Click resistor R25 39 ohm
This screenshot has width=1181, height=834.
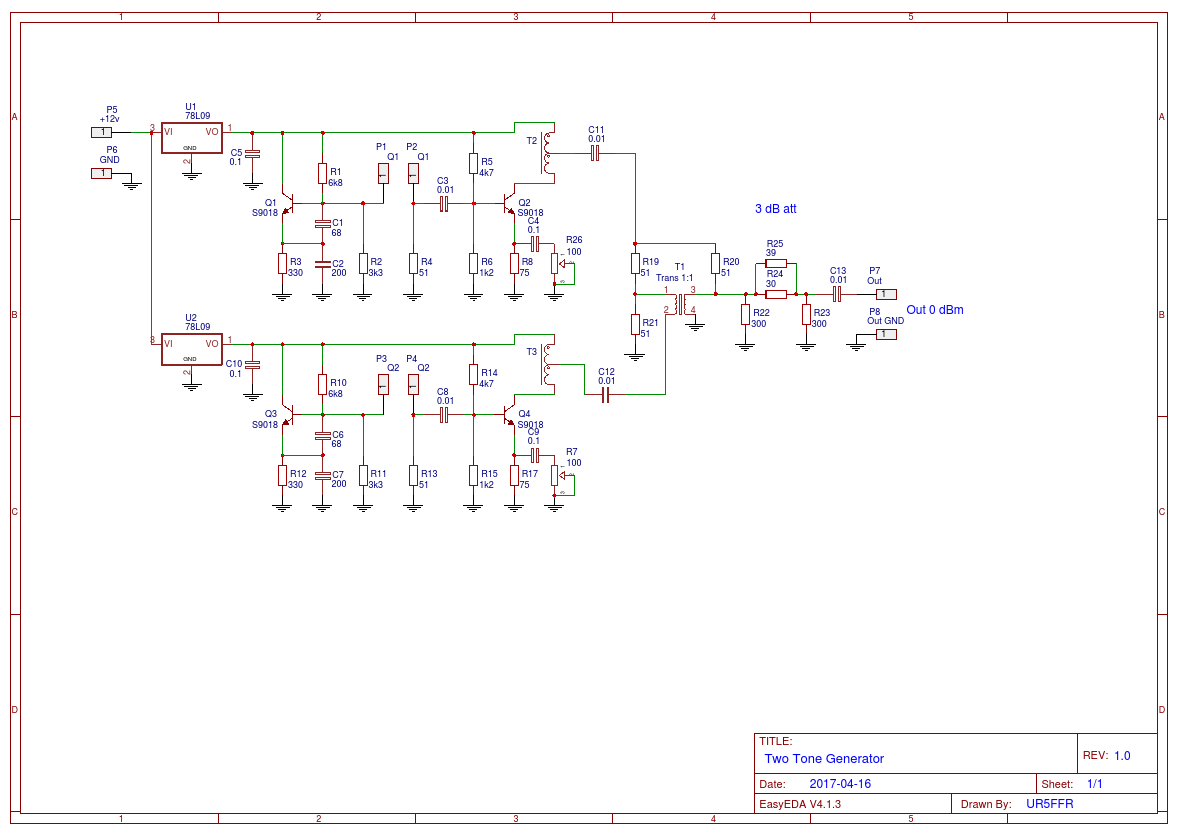point(776,263)
